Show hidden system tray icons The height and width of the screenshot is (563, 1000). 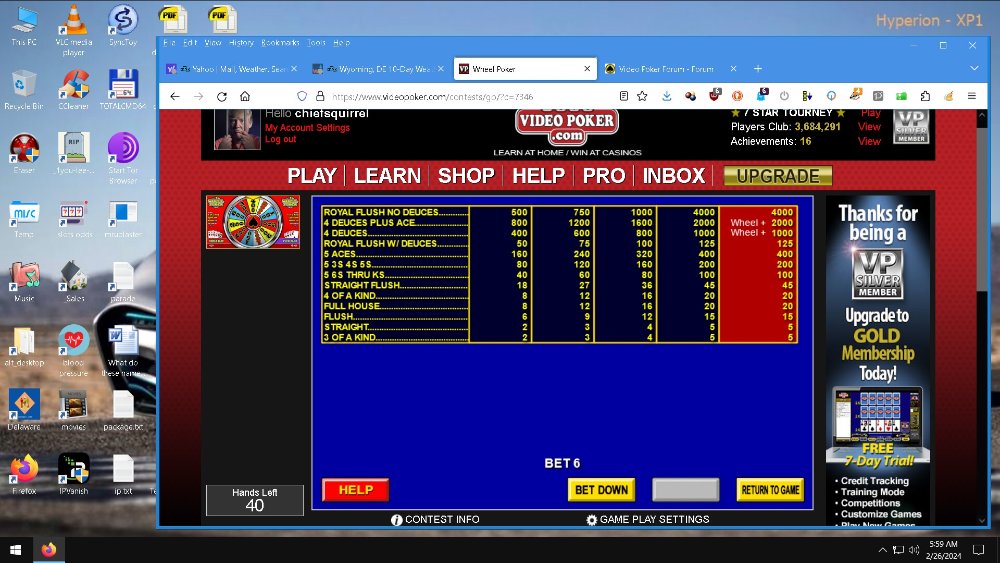click(881, 550)
